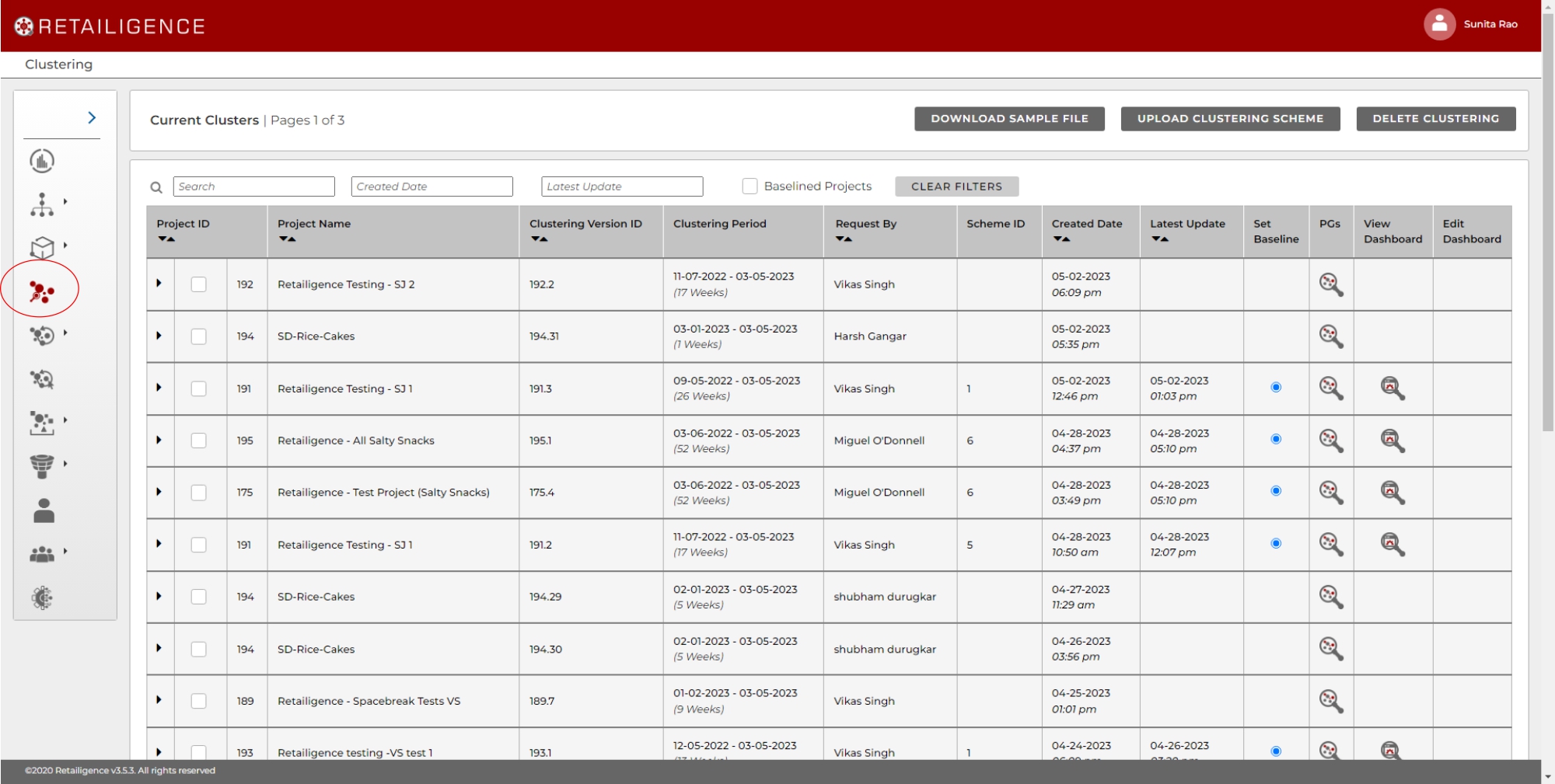
Task: Open the funnel sidebar icon
Action: (42, 465)
